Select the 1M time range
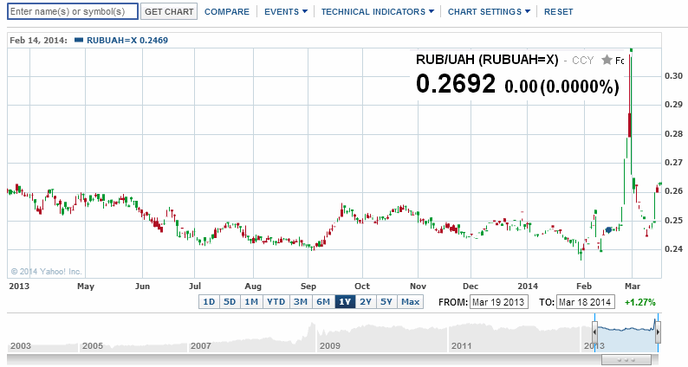 tap(251, 302)
